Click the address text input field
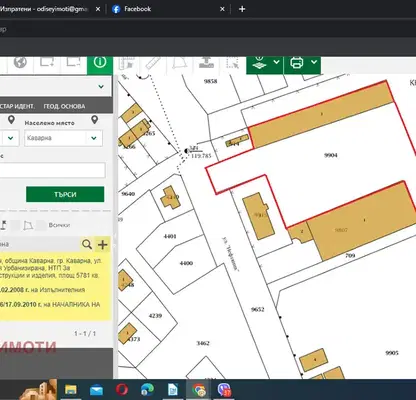Screen dimensions: 416x400 52,170
